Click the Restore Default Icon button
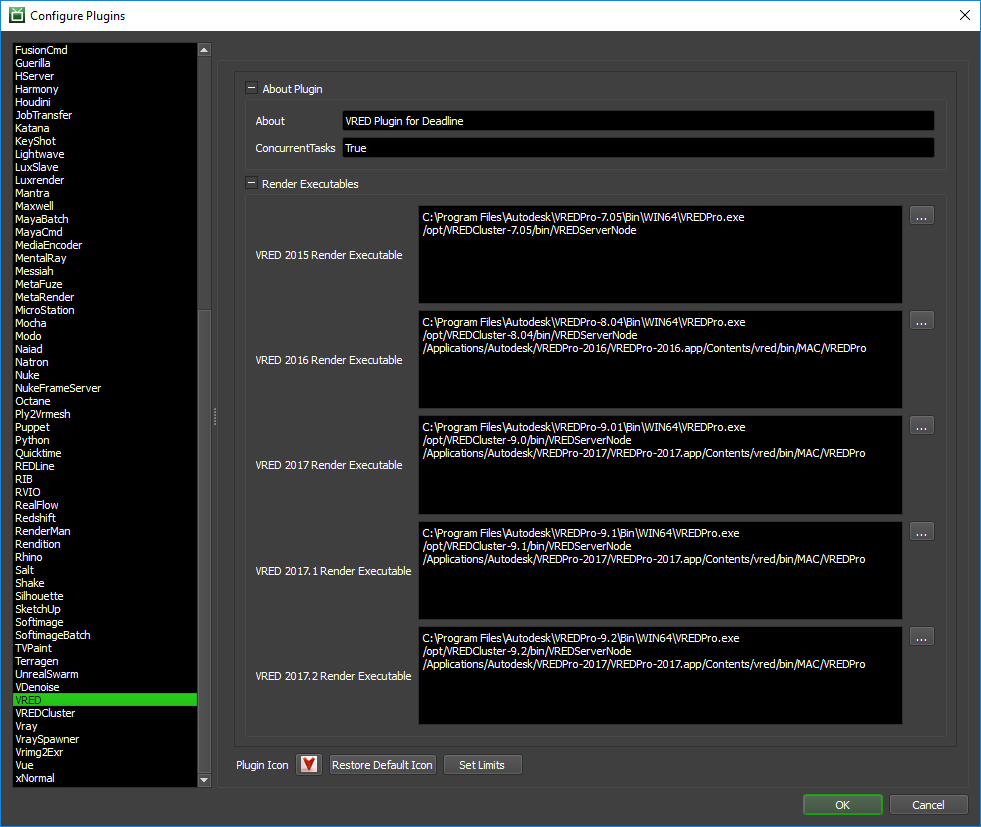This screenshot has width=981, height=827. click(382, 764)
